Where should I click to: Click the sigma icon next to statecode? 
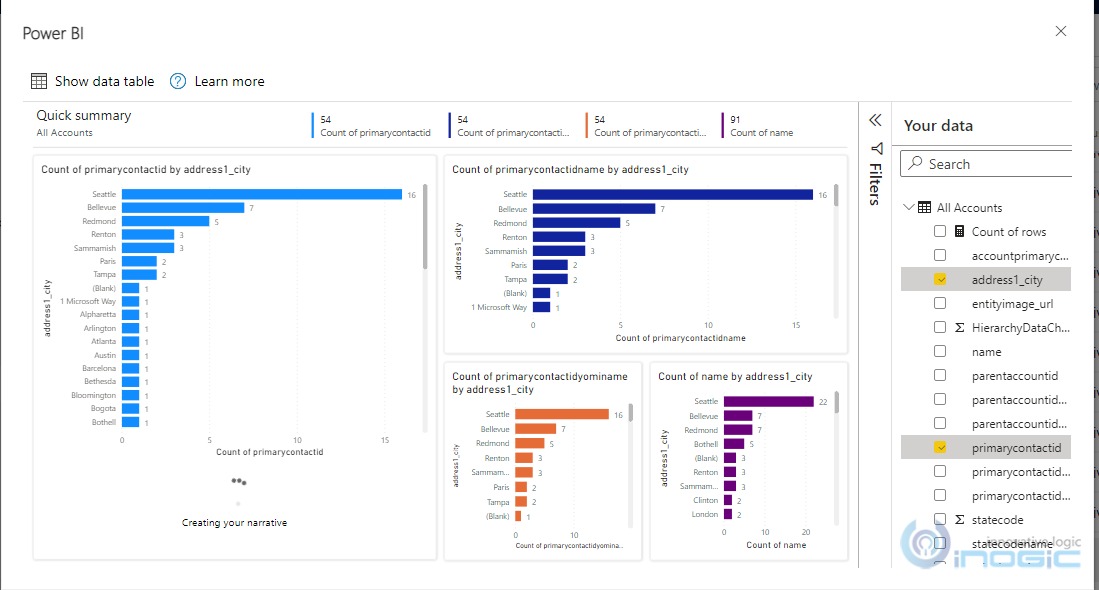959,520
